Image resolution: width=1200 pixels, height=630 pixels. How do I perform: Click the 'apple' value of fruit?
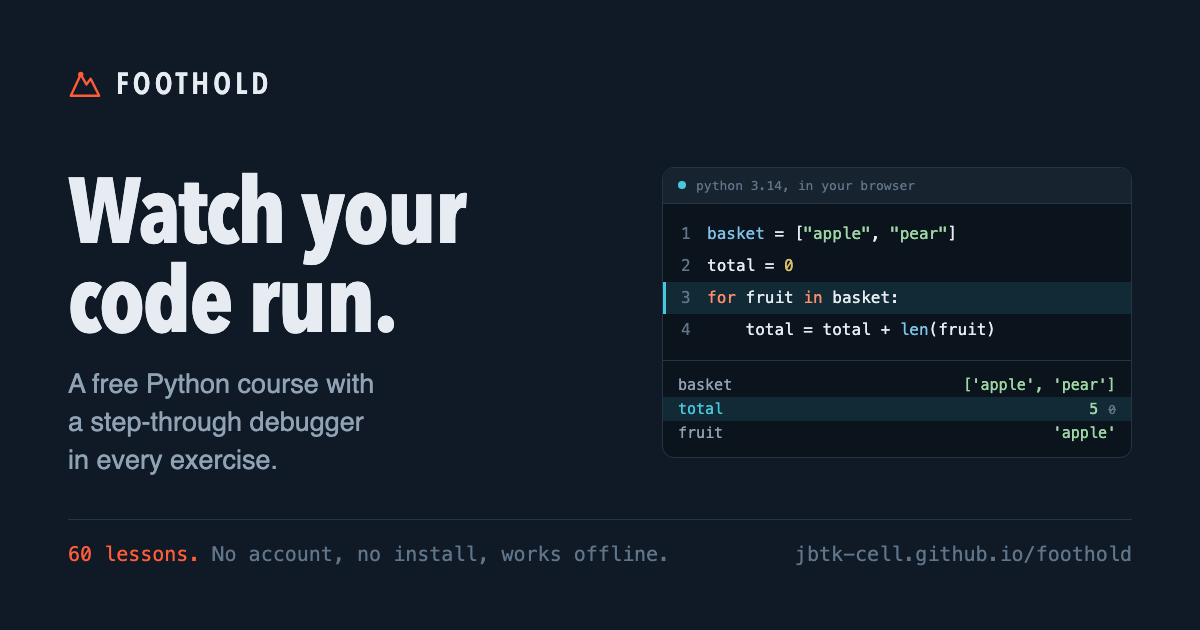pos(1085,433)
